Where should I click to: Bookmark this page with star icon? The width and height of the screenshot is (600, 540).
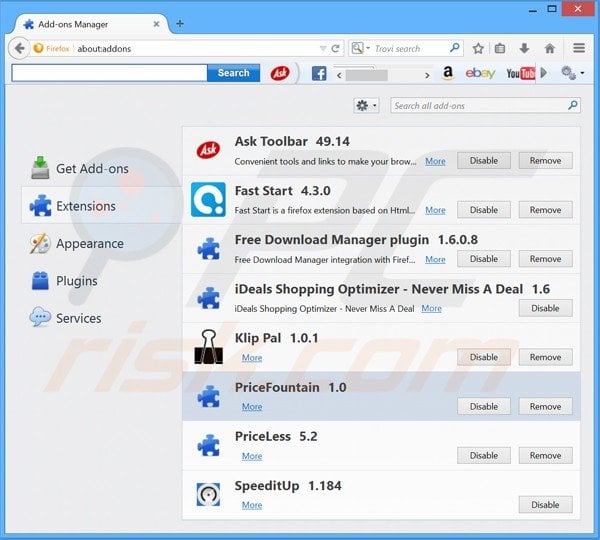(478, 49)
